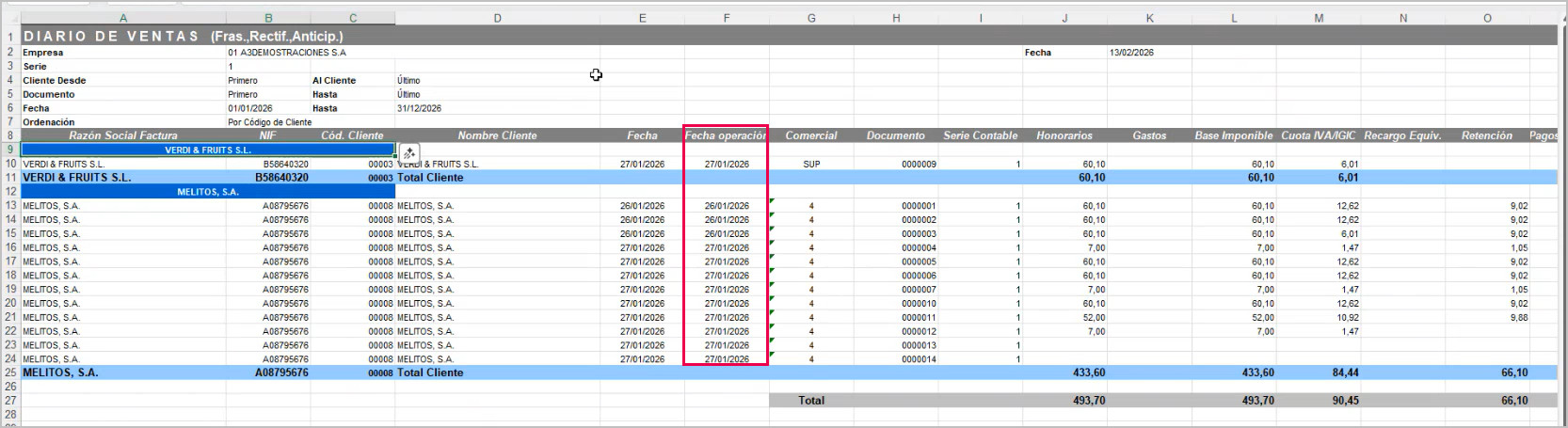Select row 8 header number
Viewport: 1568px width, 428px height.
pyautogui.click(x=10, y=135)
